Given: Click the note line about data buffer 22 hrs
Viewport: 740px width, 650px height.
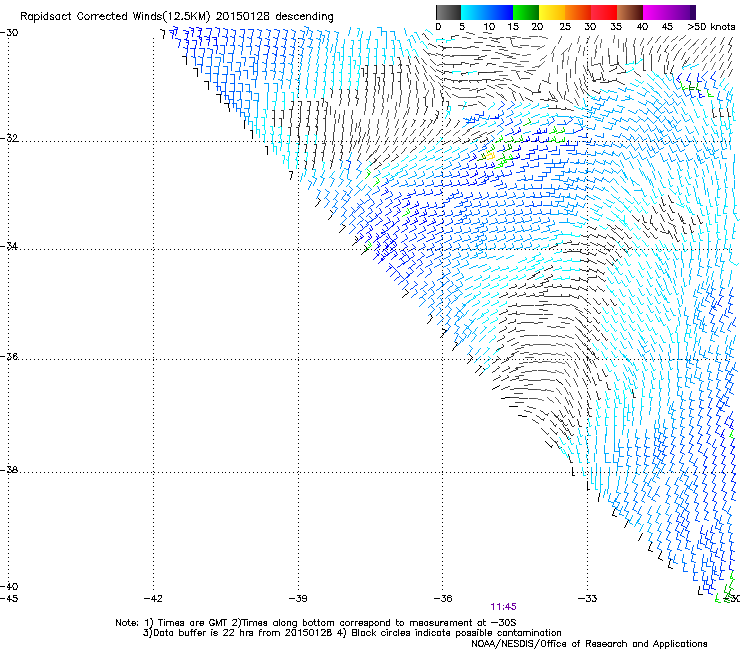Looking at the screenshot, I should (352, 633).
